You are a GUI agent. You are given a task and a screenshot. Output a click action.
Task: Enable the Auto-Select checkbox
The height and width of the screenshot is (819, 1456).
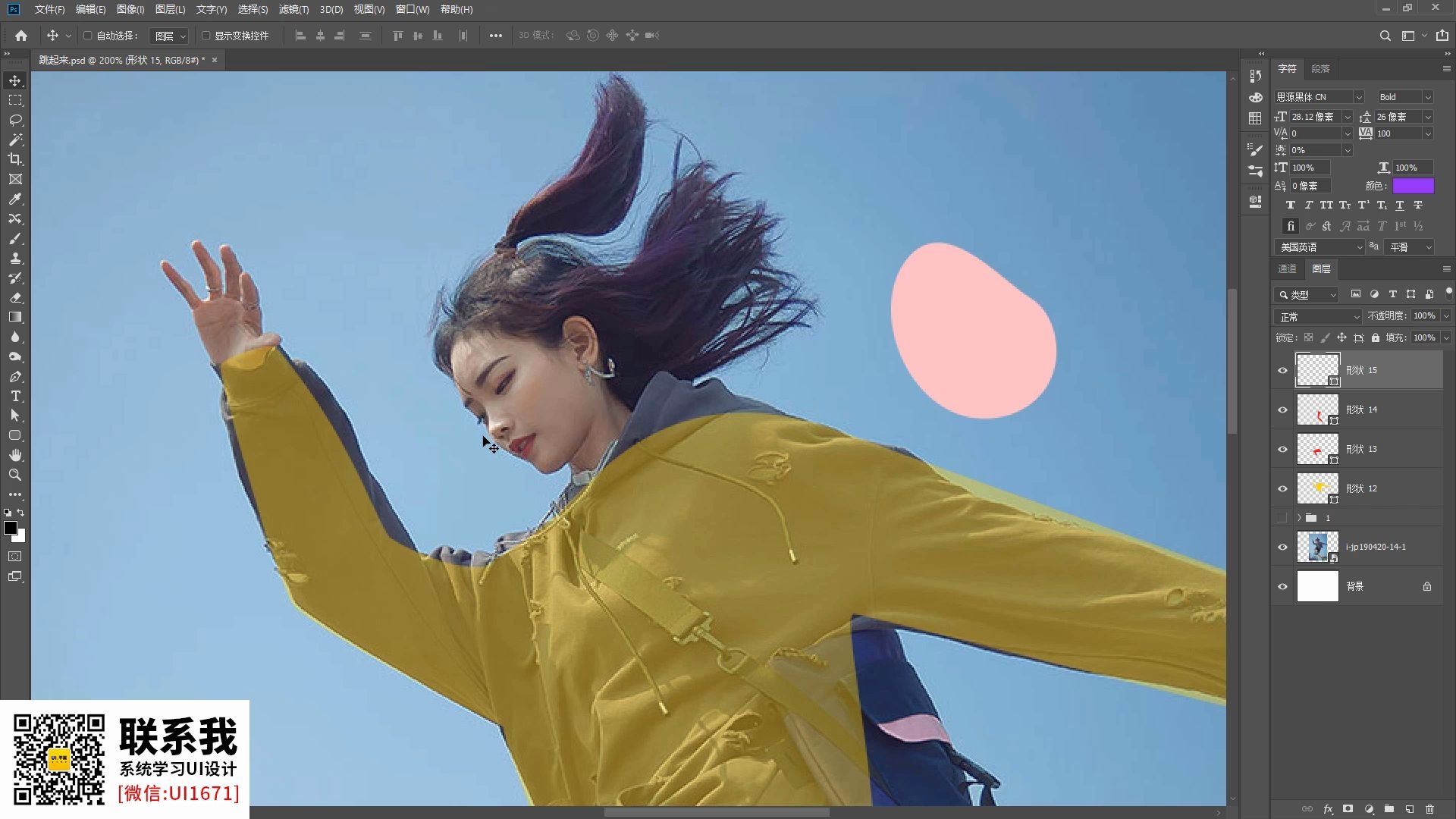(x=88, y=36)
